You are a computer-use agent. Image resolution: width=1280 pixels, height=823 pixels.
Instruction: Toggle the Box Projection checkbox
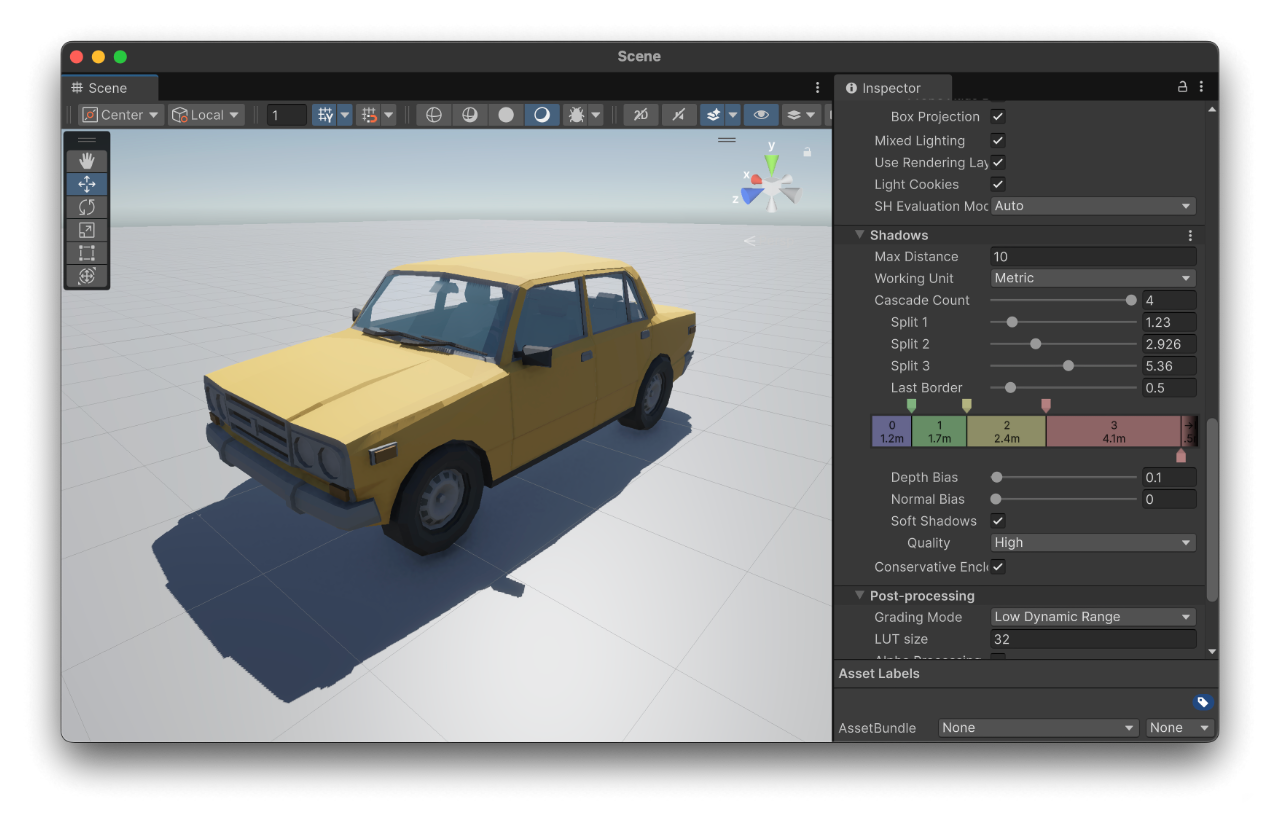(x=998, y=117)
